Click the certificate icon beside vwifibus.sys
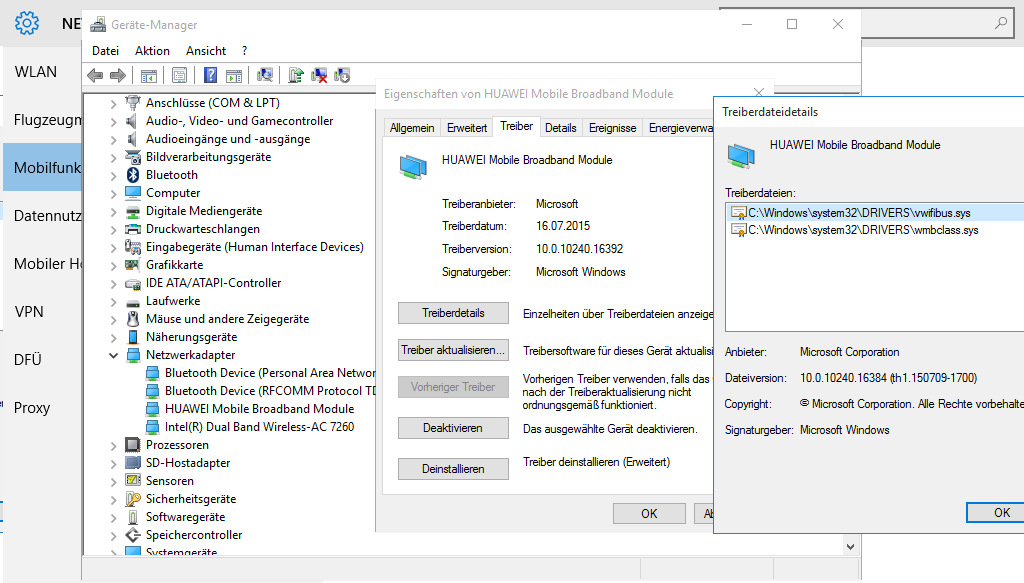 pos(739,213)
